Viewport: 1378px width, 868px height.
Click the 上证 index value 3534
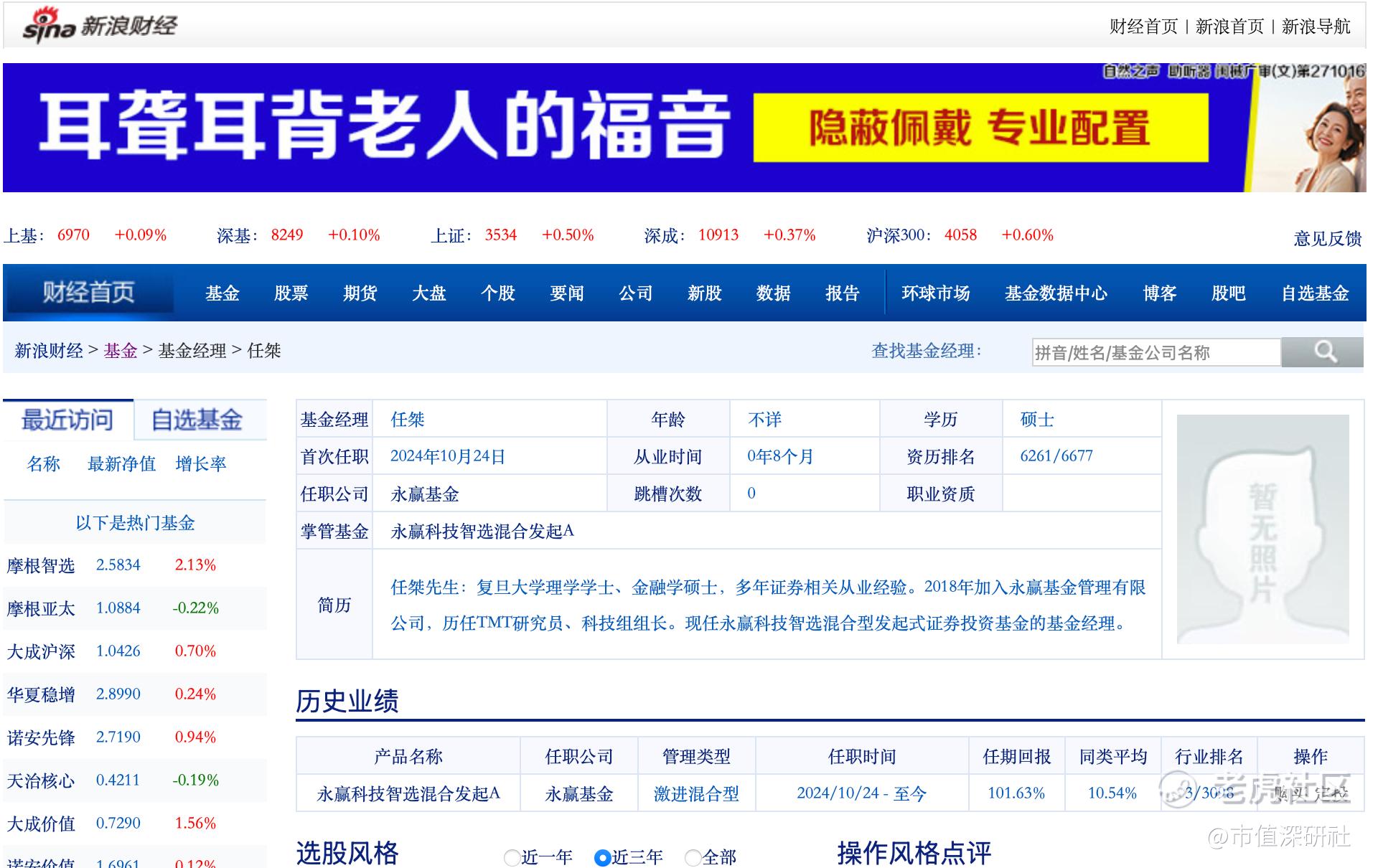coord(501,235)
